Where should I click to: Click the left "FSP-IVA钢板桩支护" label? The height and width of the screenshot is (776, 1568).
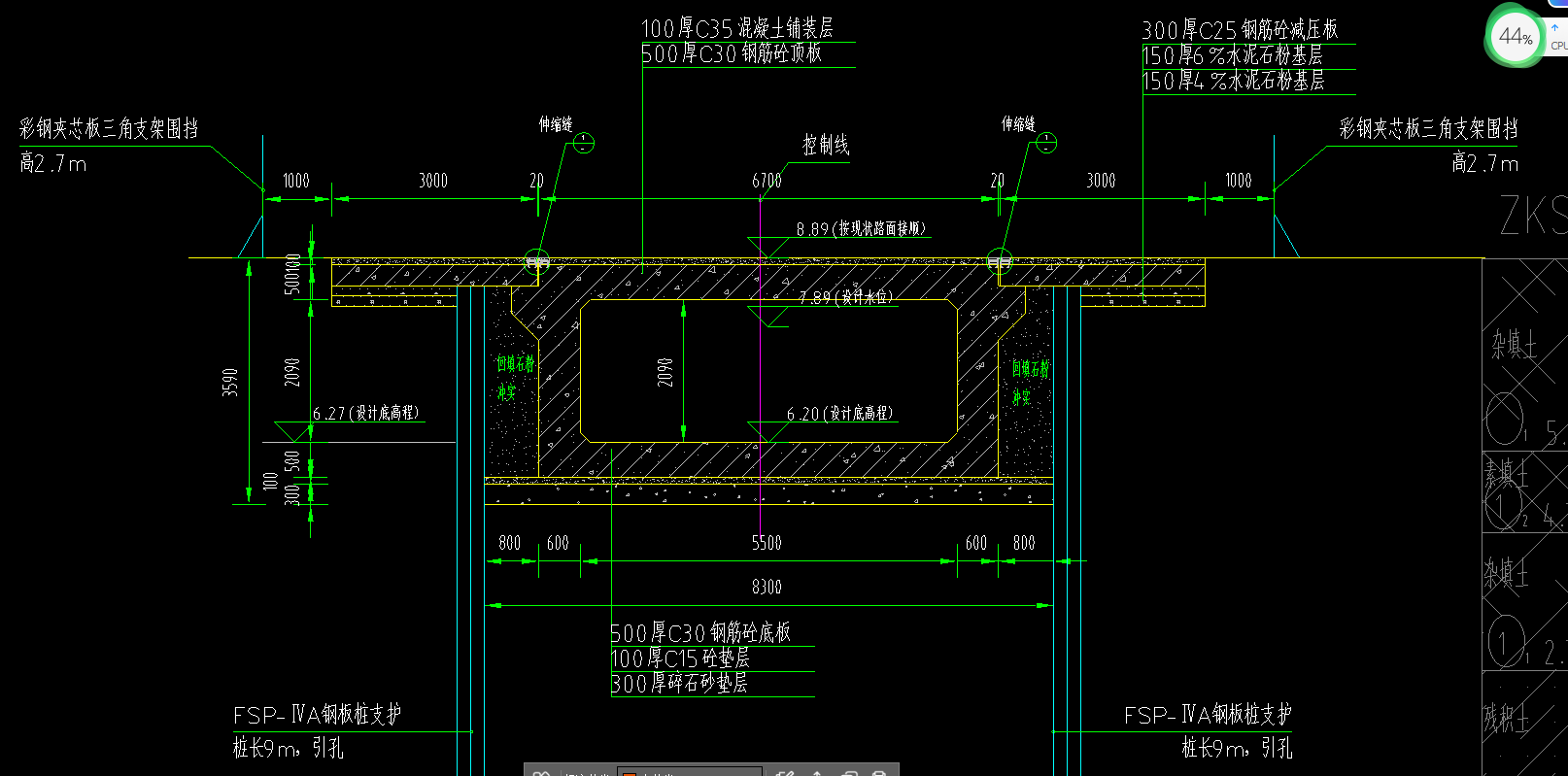[x=318, y=715]
